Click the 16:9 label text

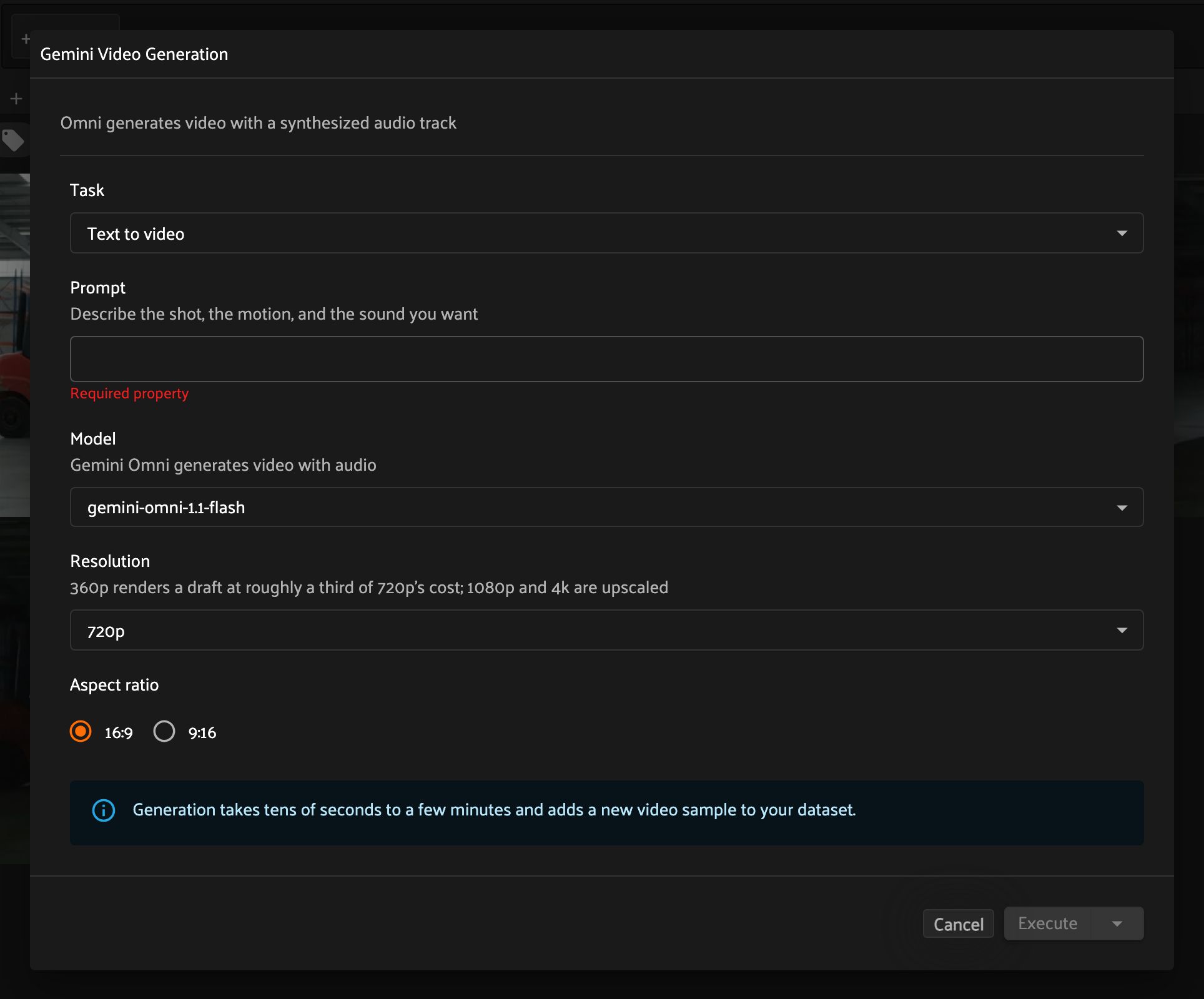[x=119, y=733]
